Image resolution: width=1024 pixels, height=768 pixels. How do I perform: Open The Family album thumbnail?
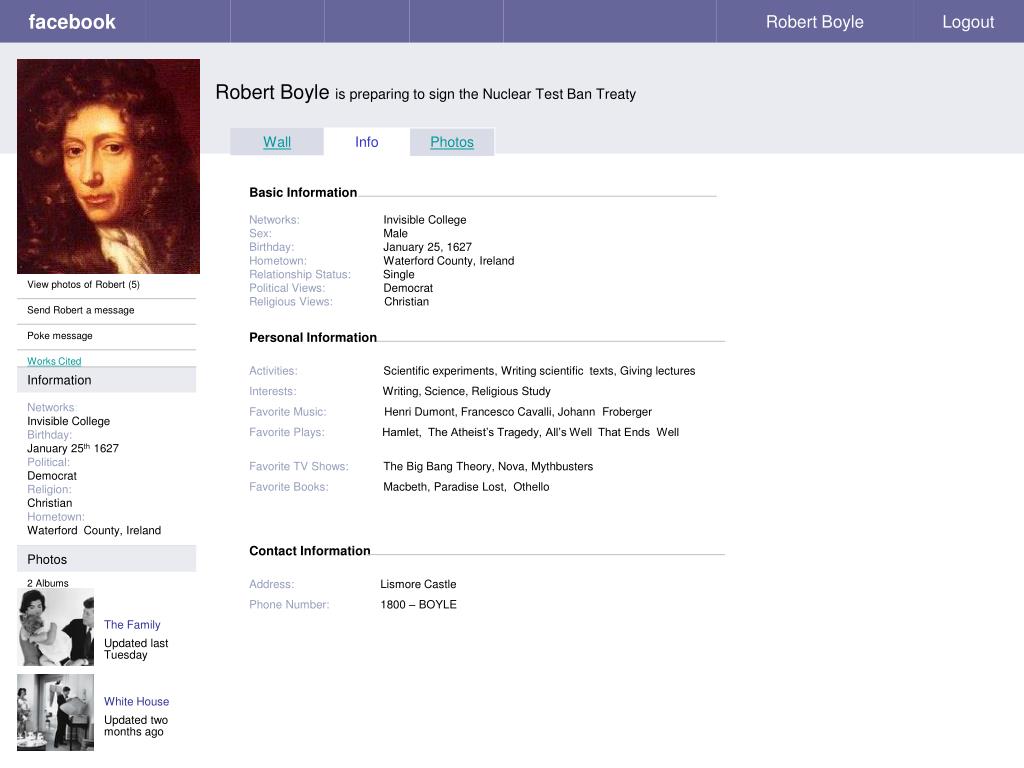(56, 627)
